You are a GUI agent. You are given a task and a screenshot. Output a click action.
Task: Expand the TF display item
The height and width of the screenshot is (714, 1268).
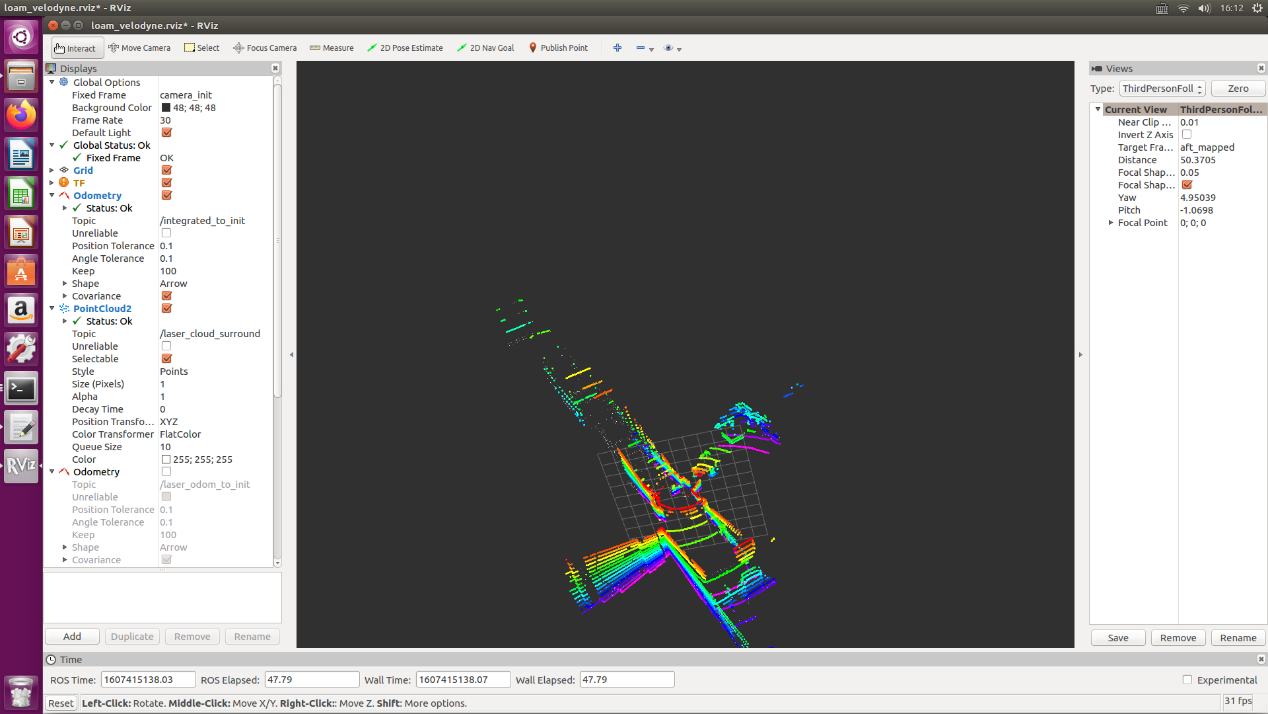click(x=52, y=183)
